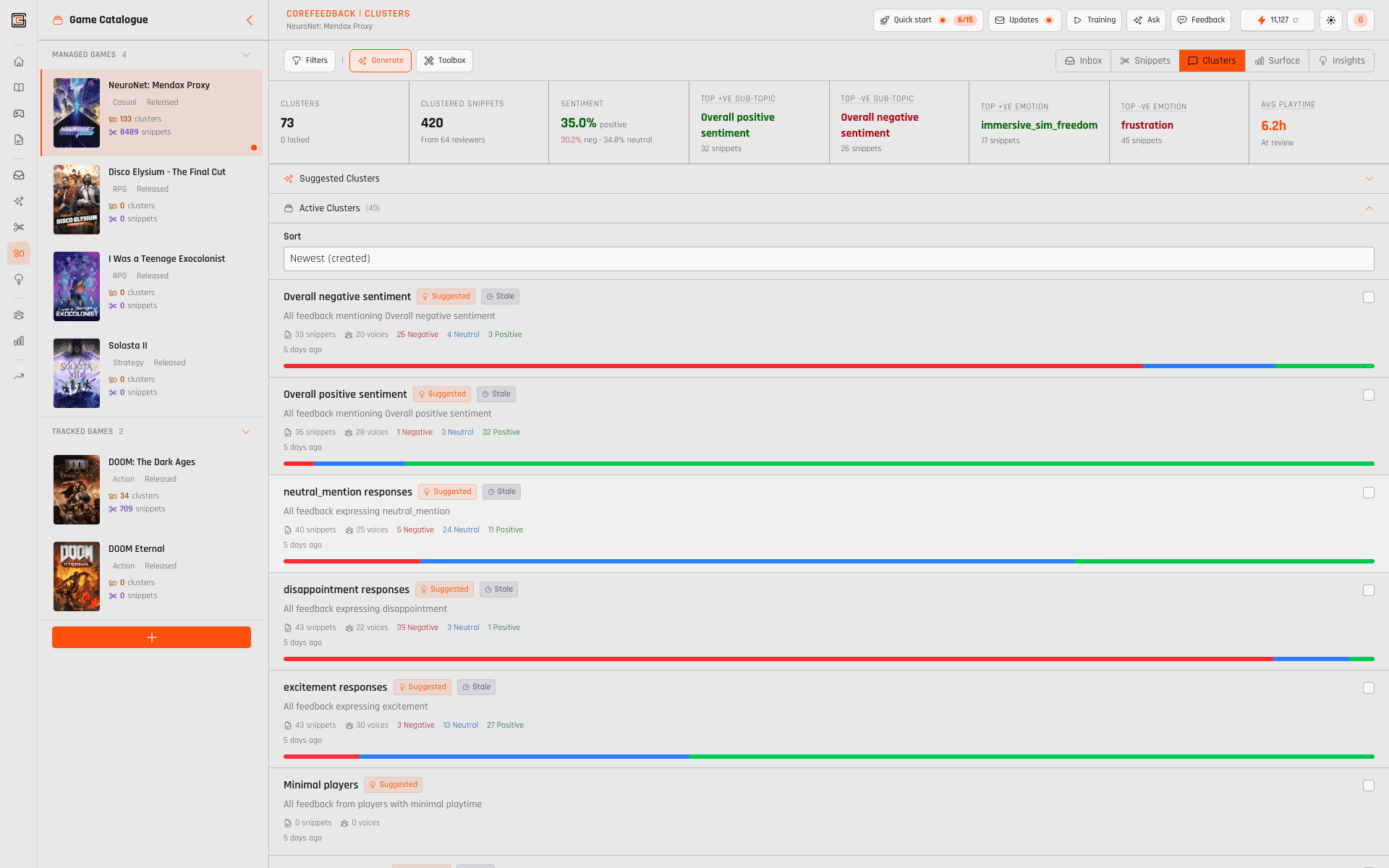Screen dimensions: 1389x868
Task: Select DOOM: The Dark Ages game thumbnail
Action: pyautogui.click(x=77, y=490)
